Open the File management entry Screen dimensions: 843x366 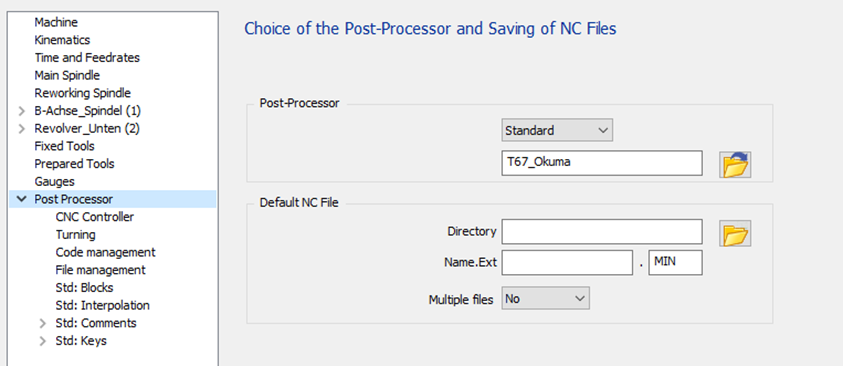101,270
